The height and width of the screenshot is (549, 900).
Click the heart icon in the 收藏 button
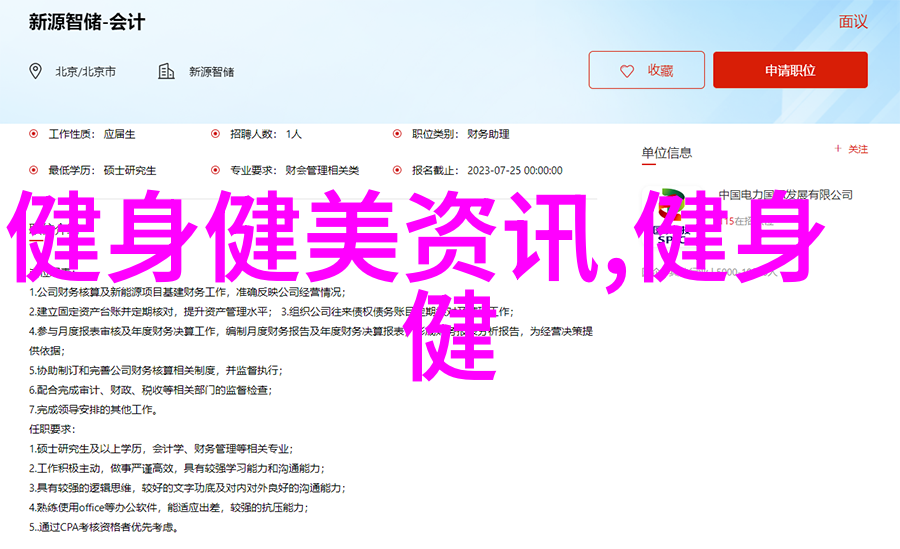627,71
